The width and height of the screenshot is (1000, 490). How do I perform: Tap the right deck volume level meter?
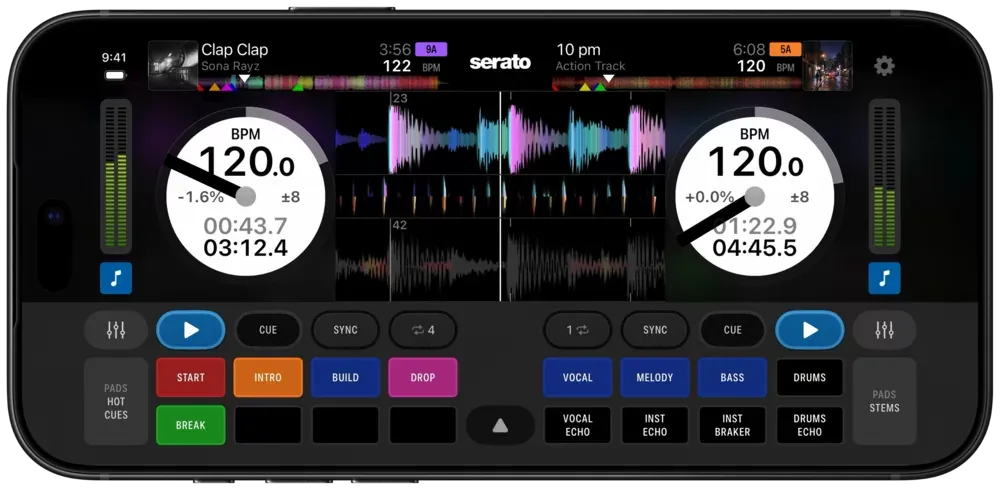884,177
